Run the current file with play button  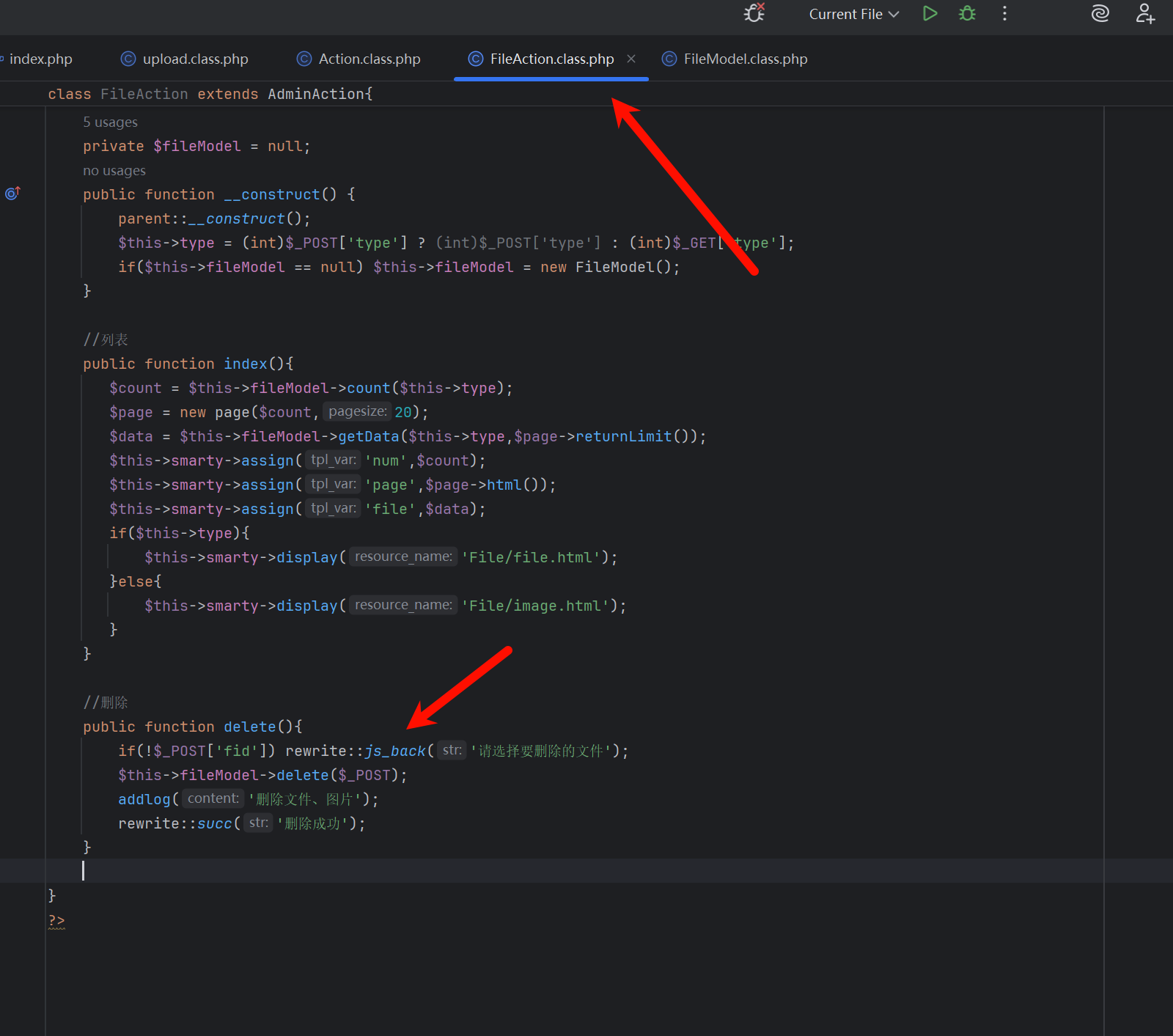click(x=930, y=13)
